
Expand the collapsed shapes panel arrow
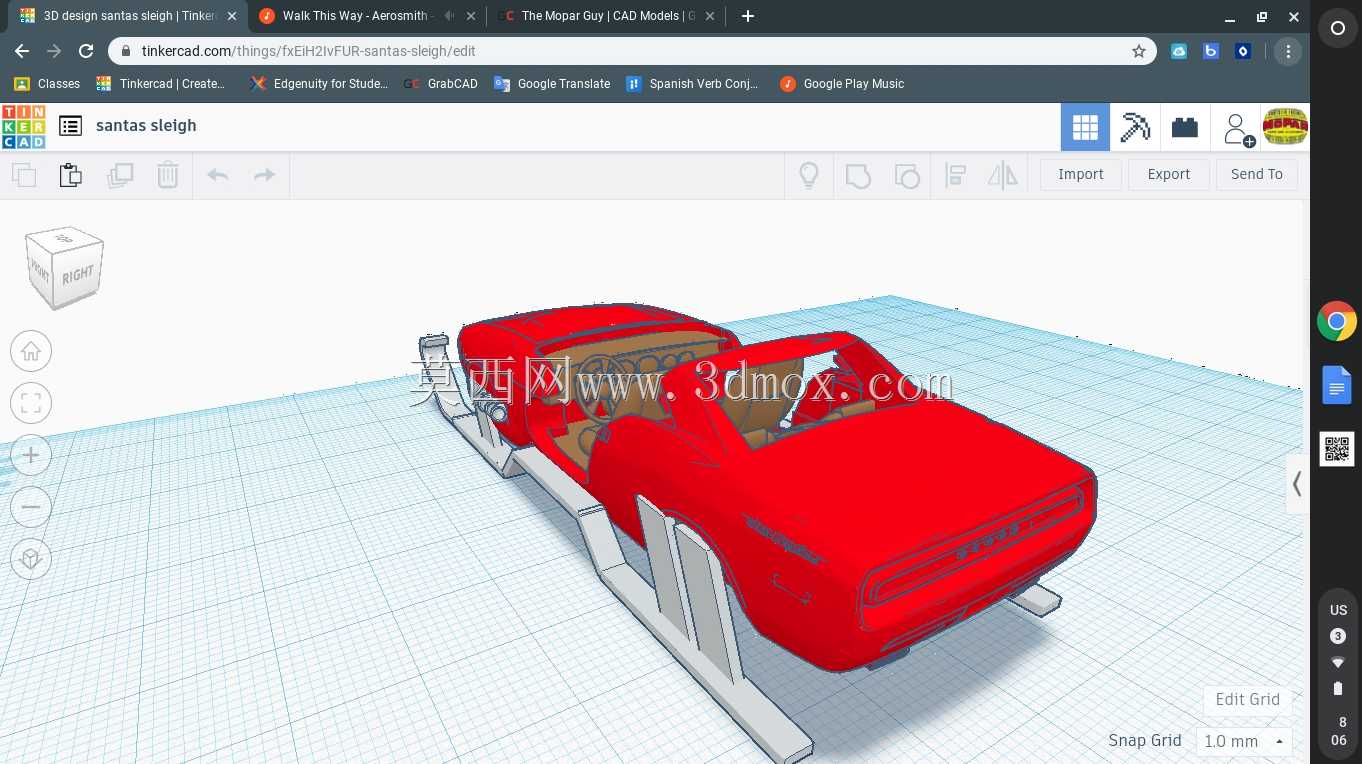[1297, 485]
